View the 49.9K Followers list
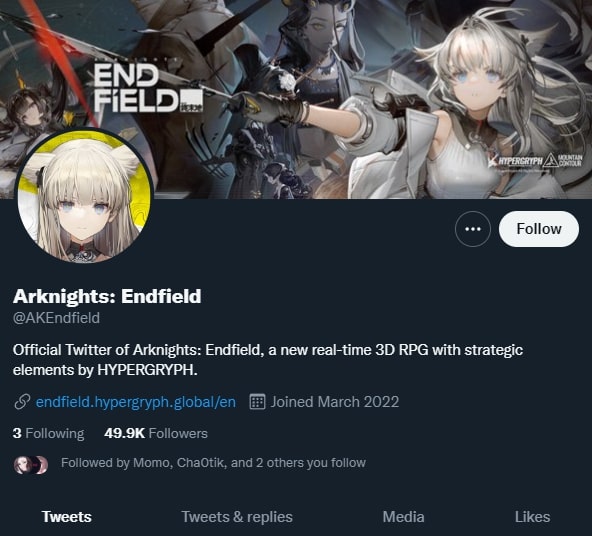 tap(156, 433)
